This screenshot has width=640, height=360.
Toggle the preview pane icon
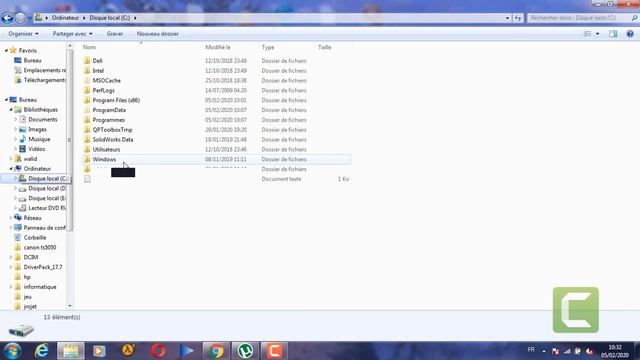click(x=613, y=34)
